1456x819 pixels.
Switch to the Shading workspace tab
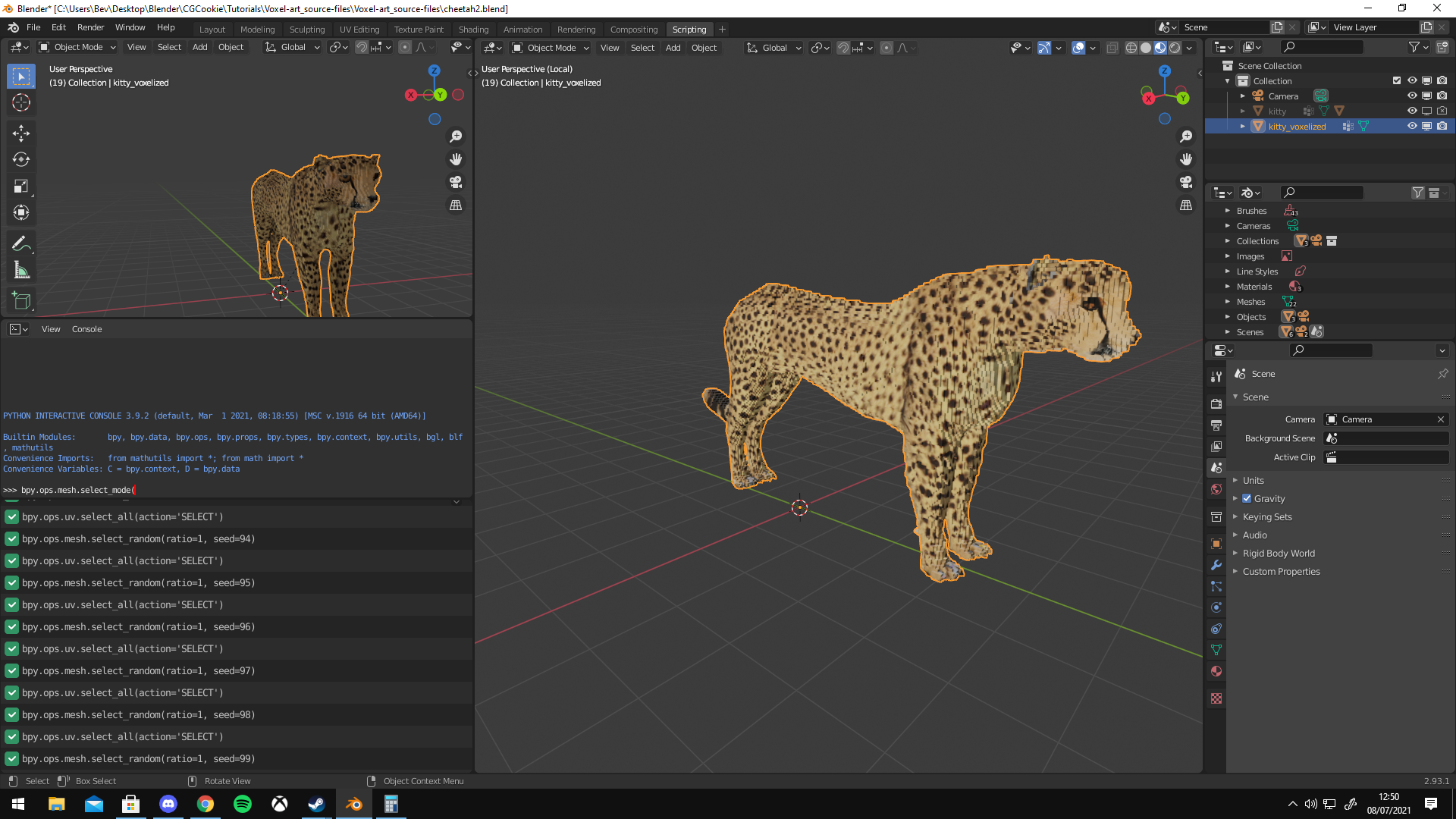pos(473,30)
